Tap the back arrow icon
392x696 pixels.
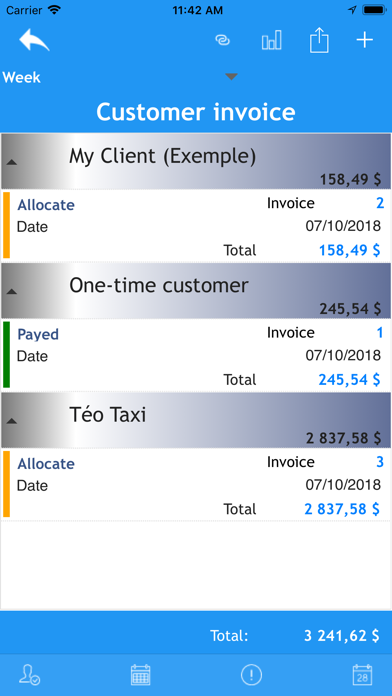pyautogui.click(x=34, y=40)
